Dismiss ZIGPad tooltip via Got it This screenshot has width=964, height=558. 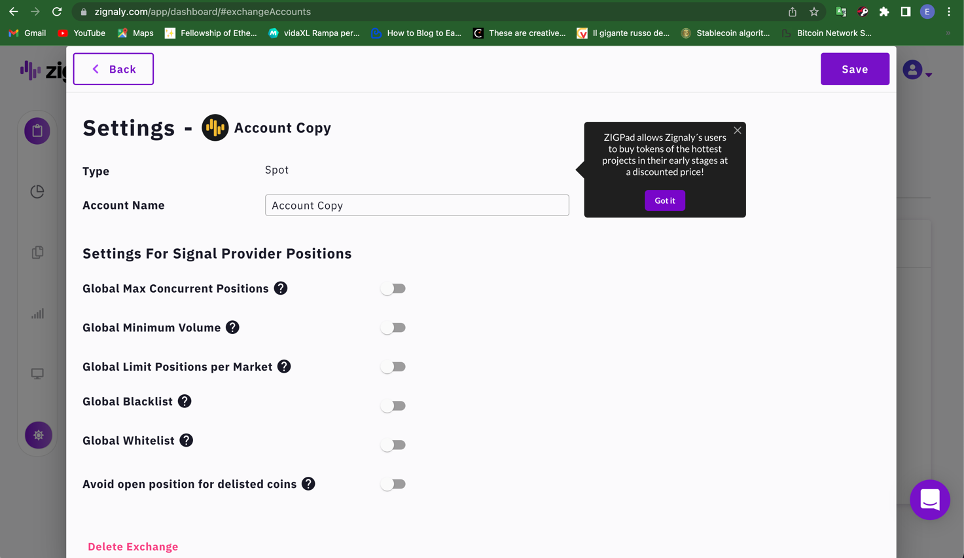[665, 200]
